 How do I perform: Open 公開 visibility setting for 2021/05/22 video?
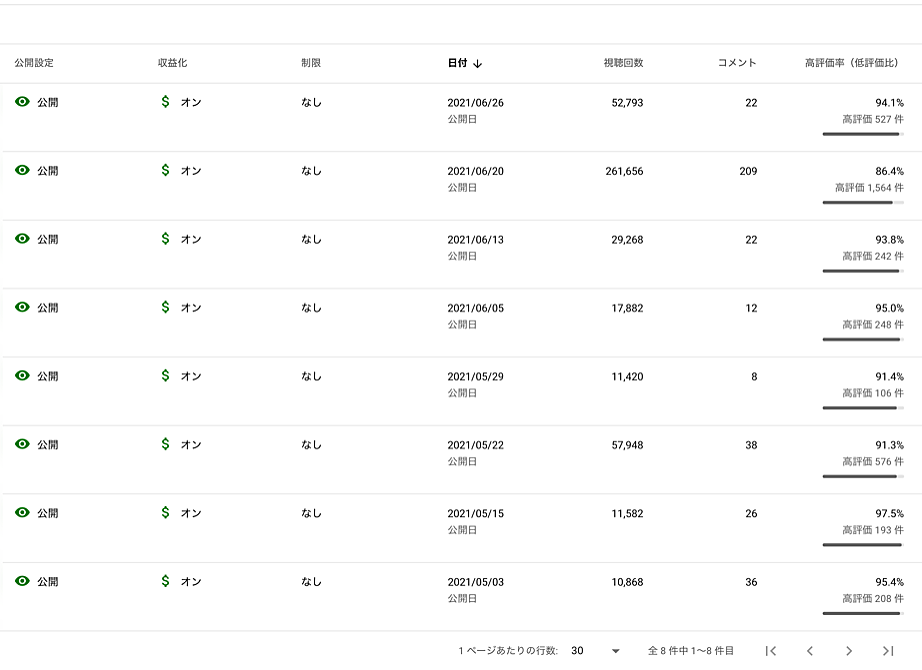(48, 445)
